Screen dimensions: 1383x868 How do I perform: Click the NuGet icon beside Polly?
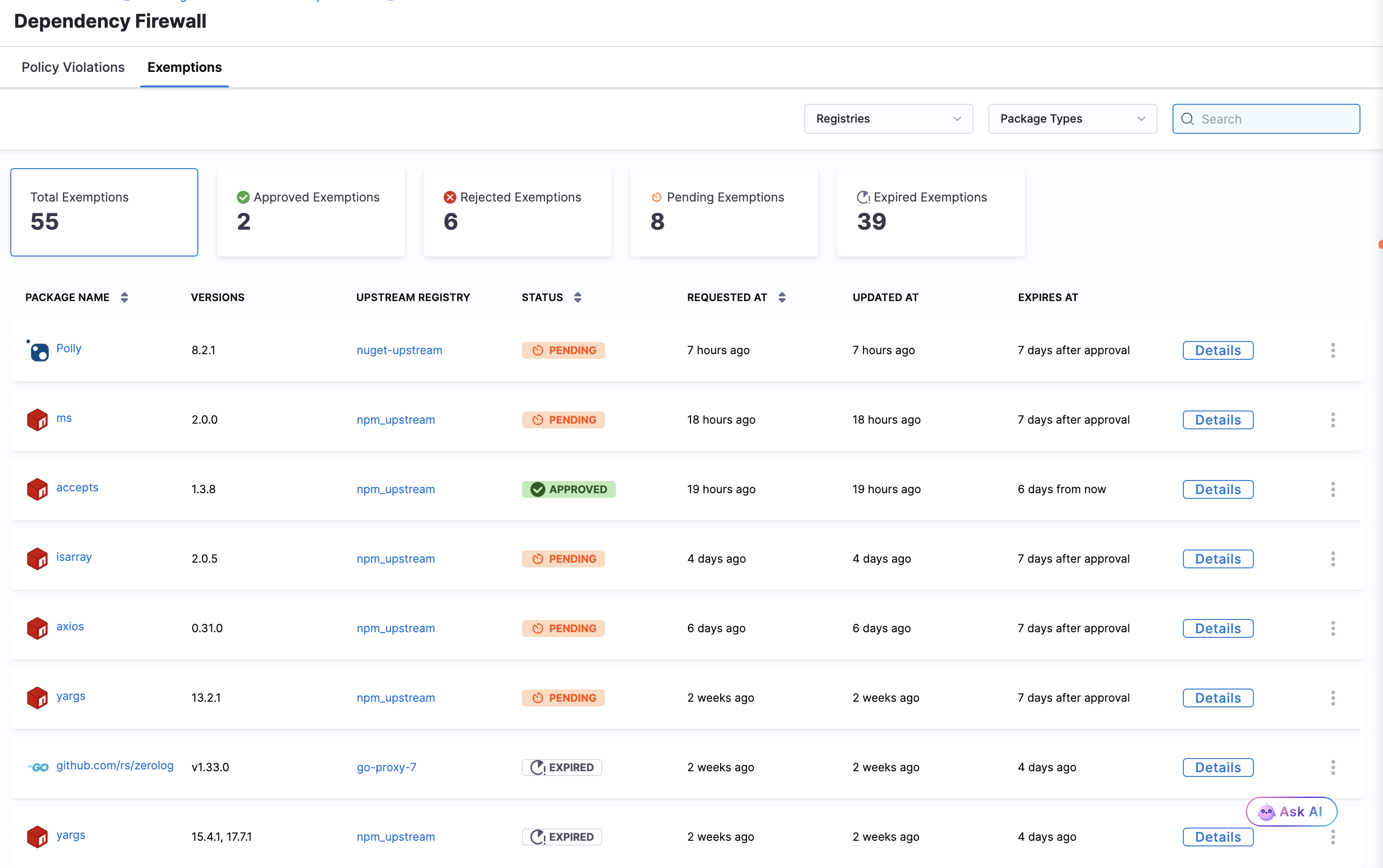tap(38, 350)
